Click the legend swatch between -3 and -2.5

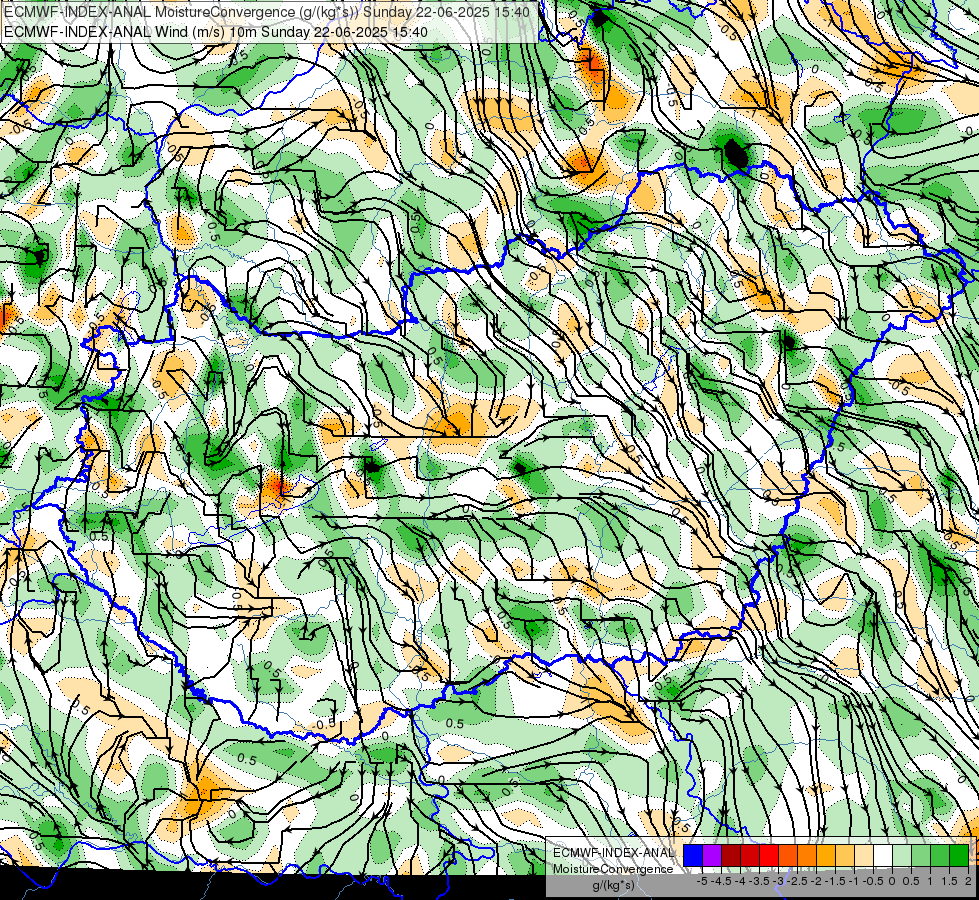788,855
